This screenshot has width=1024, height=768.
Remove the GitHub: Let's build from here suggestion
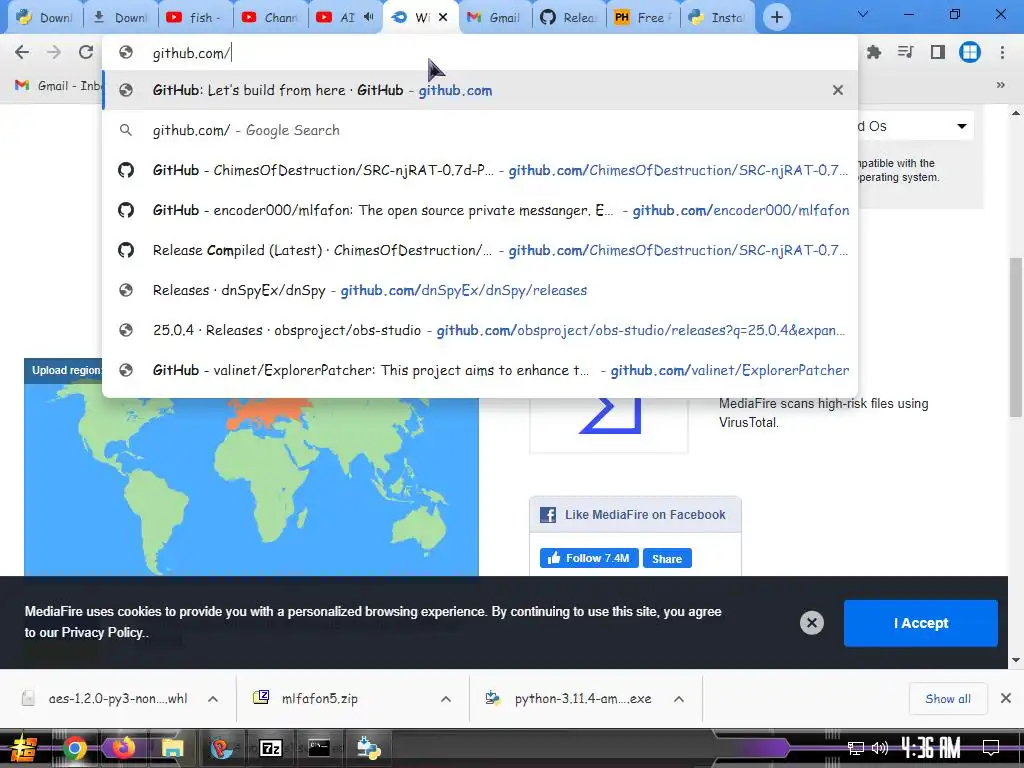(838, 90)
